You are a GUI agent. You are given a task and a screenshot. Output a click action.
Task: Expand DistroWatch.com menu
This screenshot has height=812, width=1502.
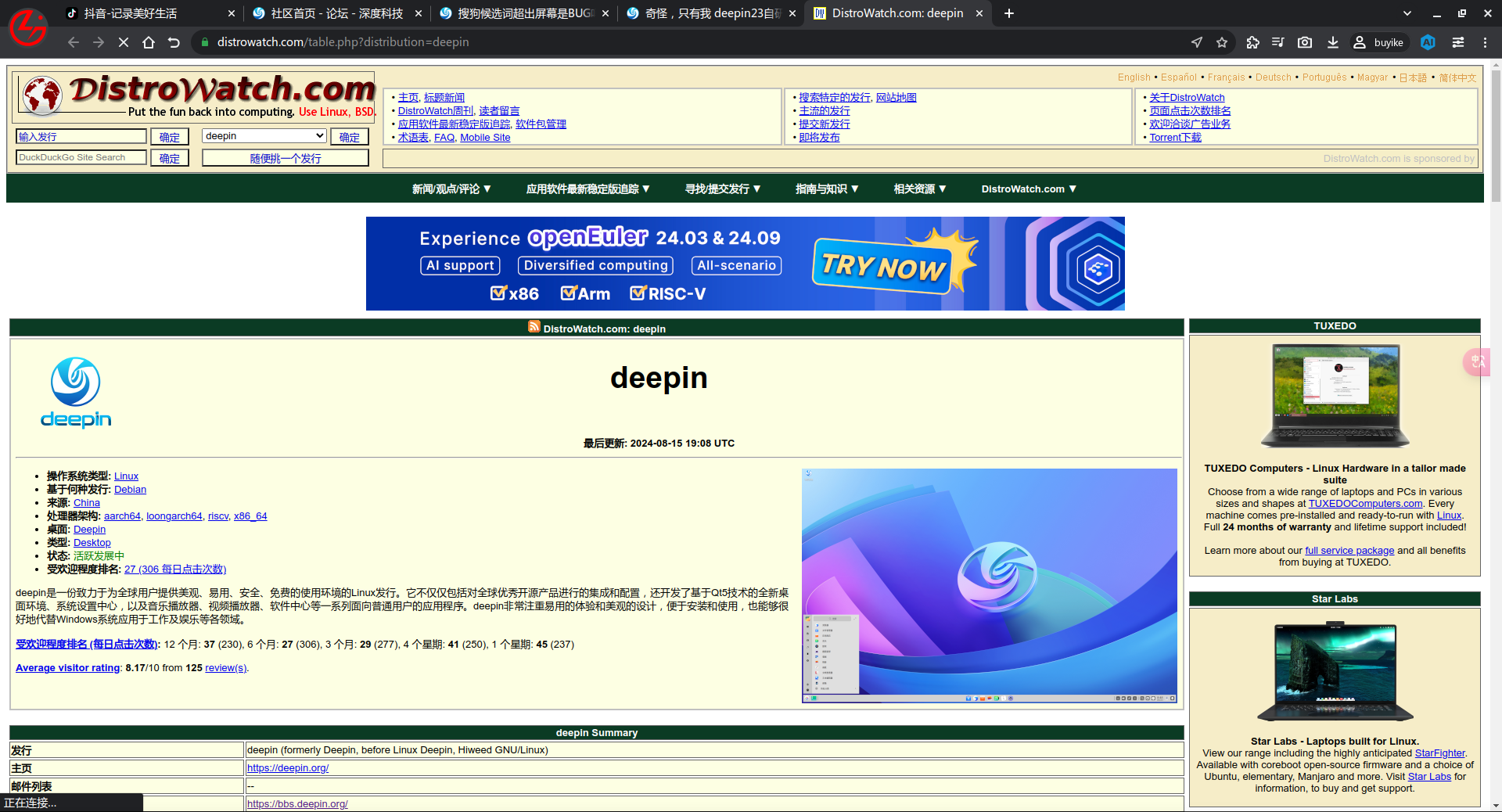click(x=1029, y=189)
